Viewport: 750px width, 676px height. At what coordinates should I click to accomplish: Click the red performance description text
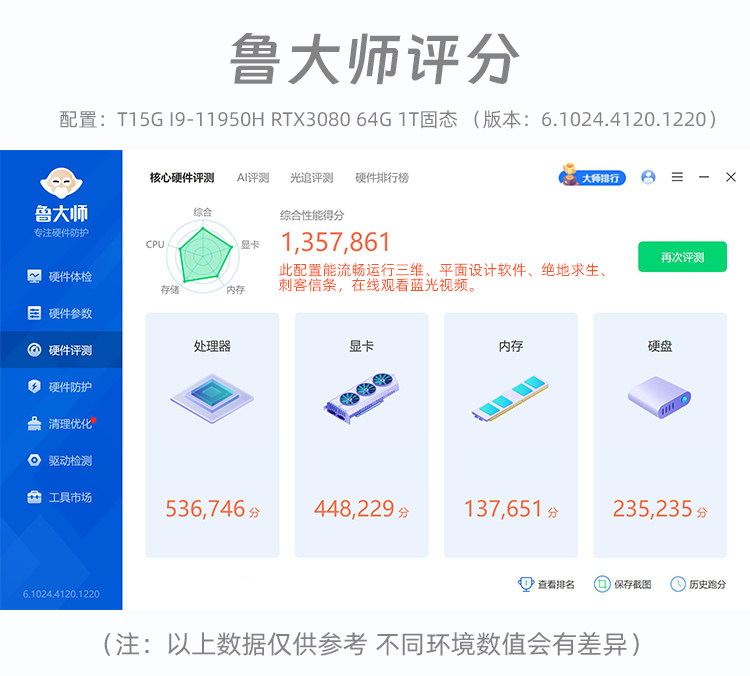click(443, 277)
